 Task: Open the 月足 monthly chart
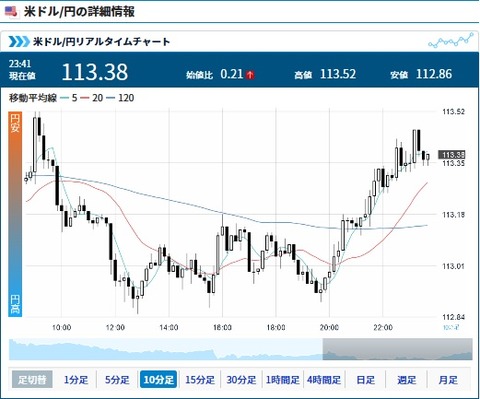(448, 379)
